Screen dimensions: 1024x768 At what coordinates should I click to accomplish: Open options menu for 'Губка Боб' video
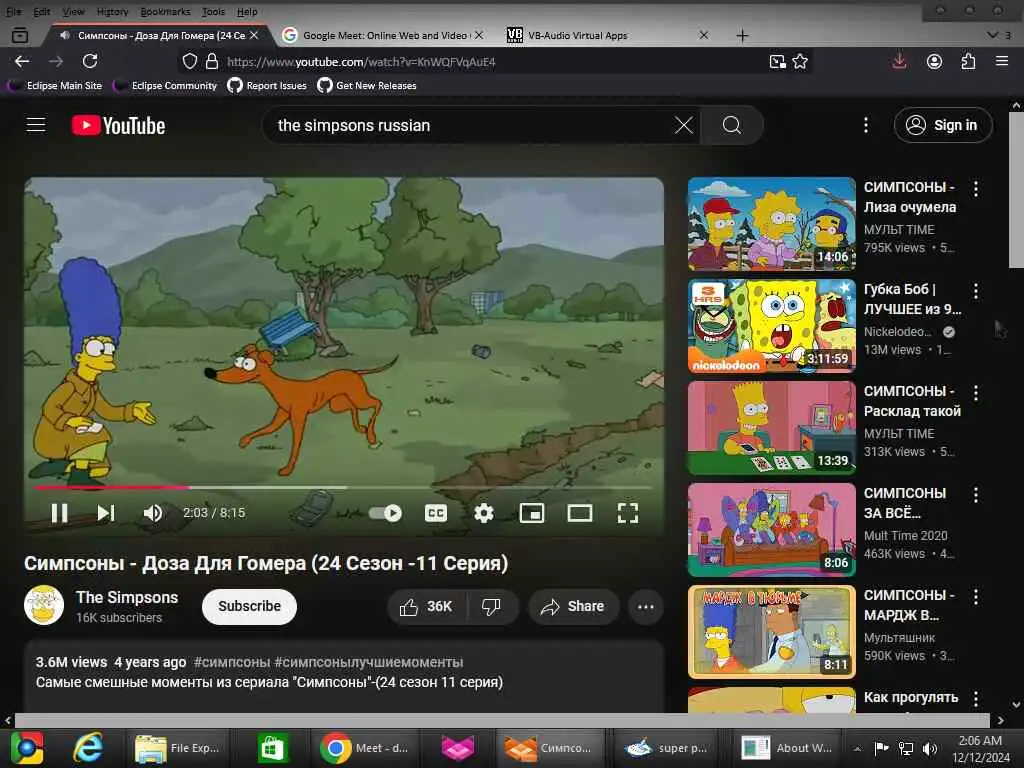[976, 291]
